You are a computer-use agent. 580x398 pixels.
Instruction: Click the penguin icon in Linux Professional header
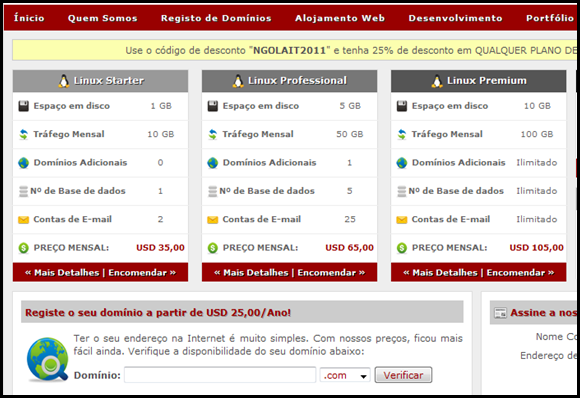pyautogui.click(x=238, y=81)
